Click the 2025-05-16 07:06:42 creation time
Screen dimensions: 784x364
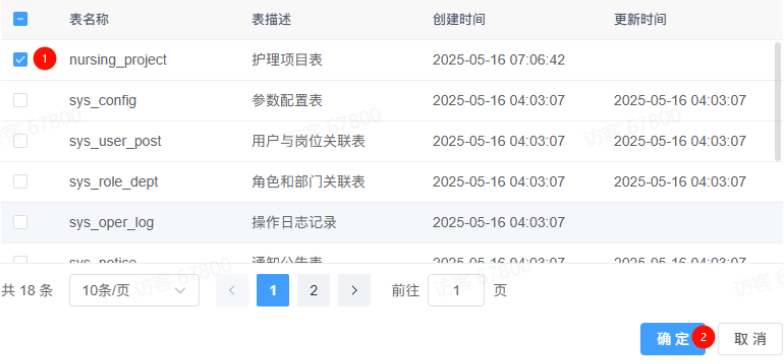498,60
